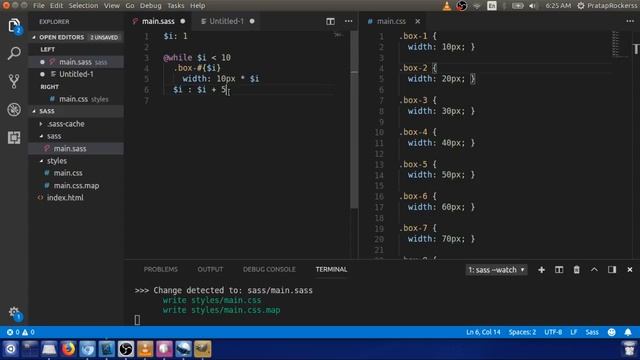Collapse the OPEN EDITORS section
The image size is (640, 360).
click(76, 37)
